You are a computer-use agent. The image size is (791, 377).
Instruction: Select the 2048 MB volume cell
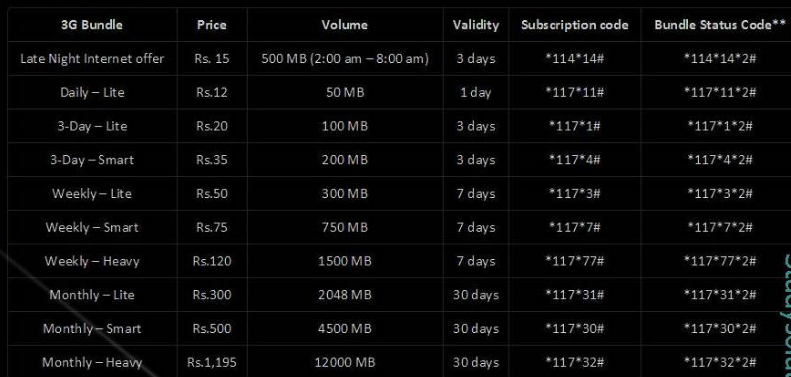345,295
